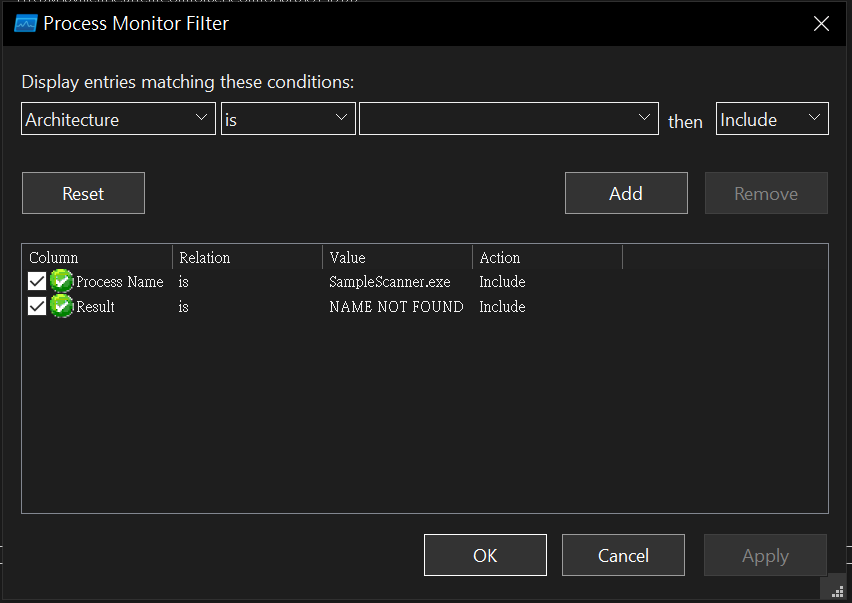Image resolution: width=852 pixels, height=603 pixels.
Task: Sort by the Action header
Action: 547,257
